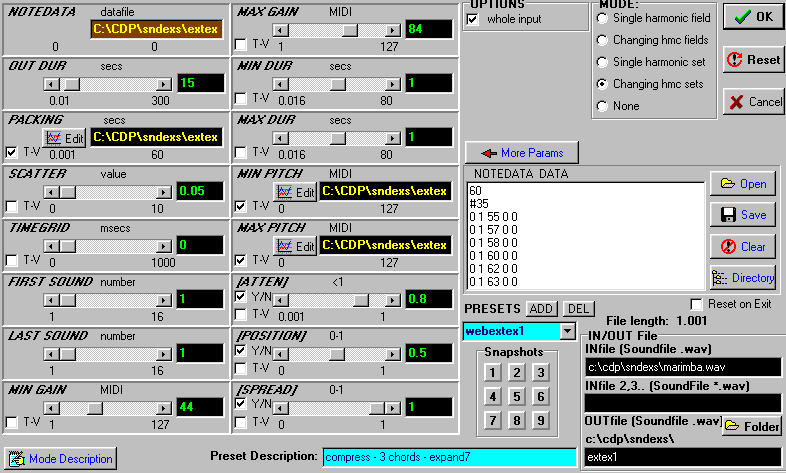The width and height of the screenshot is (786, 473).
Task: Toggle the MAX PITCH T-V checkbox
Action: [x=241, y=260]
